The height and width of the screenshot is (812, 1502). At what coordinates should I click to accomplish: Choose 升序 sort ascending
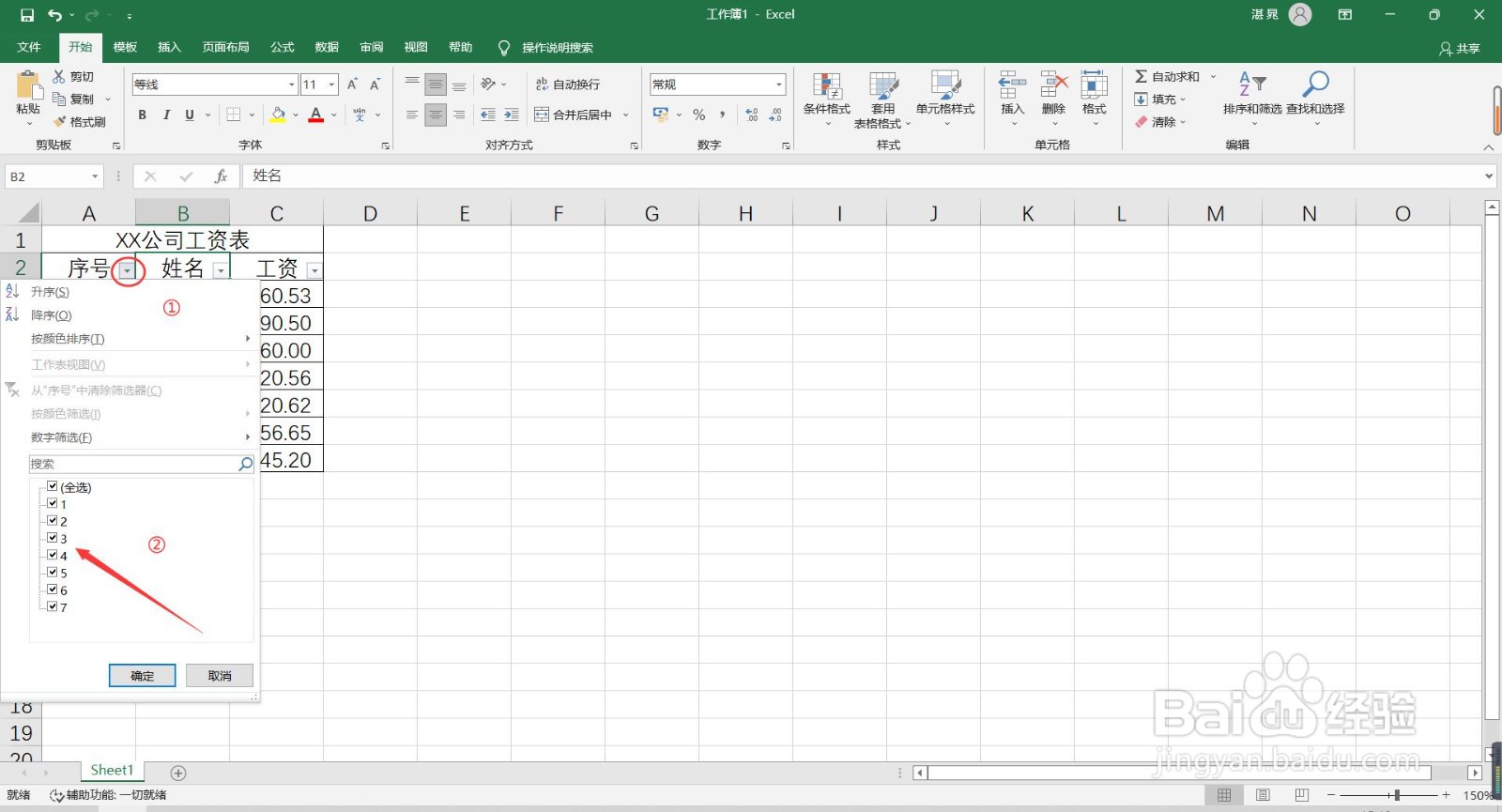tap(130, 292)
